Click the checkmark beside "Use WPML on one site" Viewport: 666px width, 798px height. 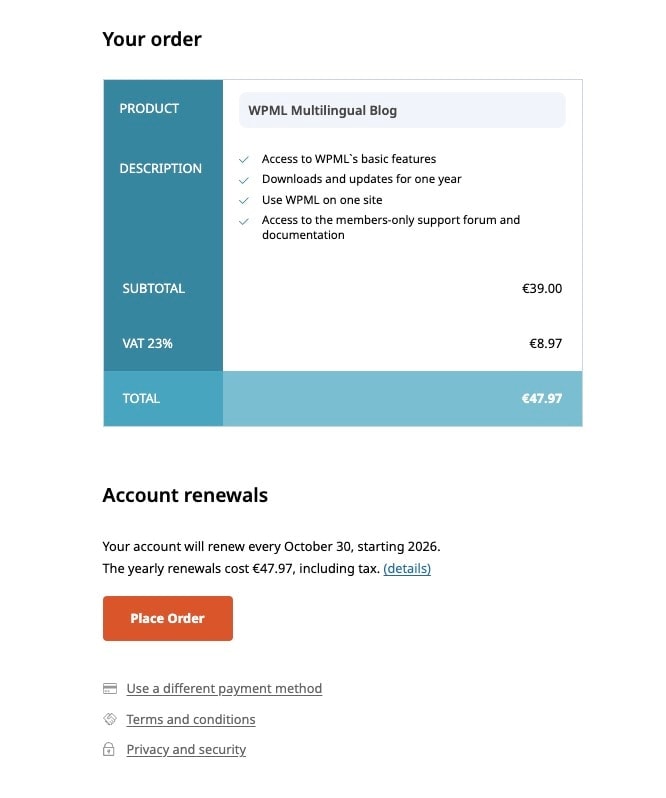point(244,201)
